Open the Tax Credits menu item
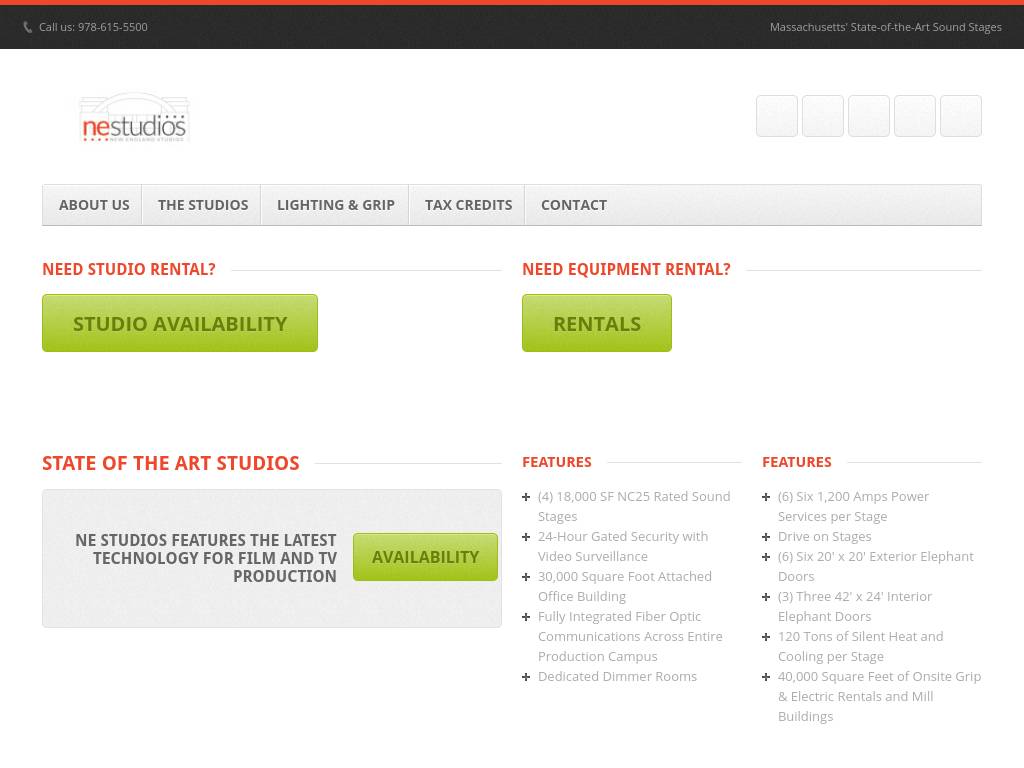This screenshot has width=1024, height=768. point(468,205)
